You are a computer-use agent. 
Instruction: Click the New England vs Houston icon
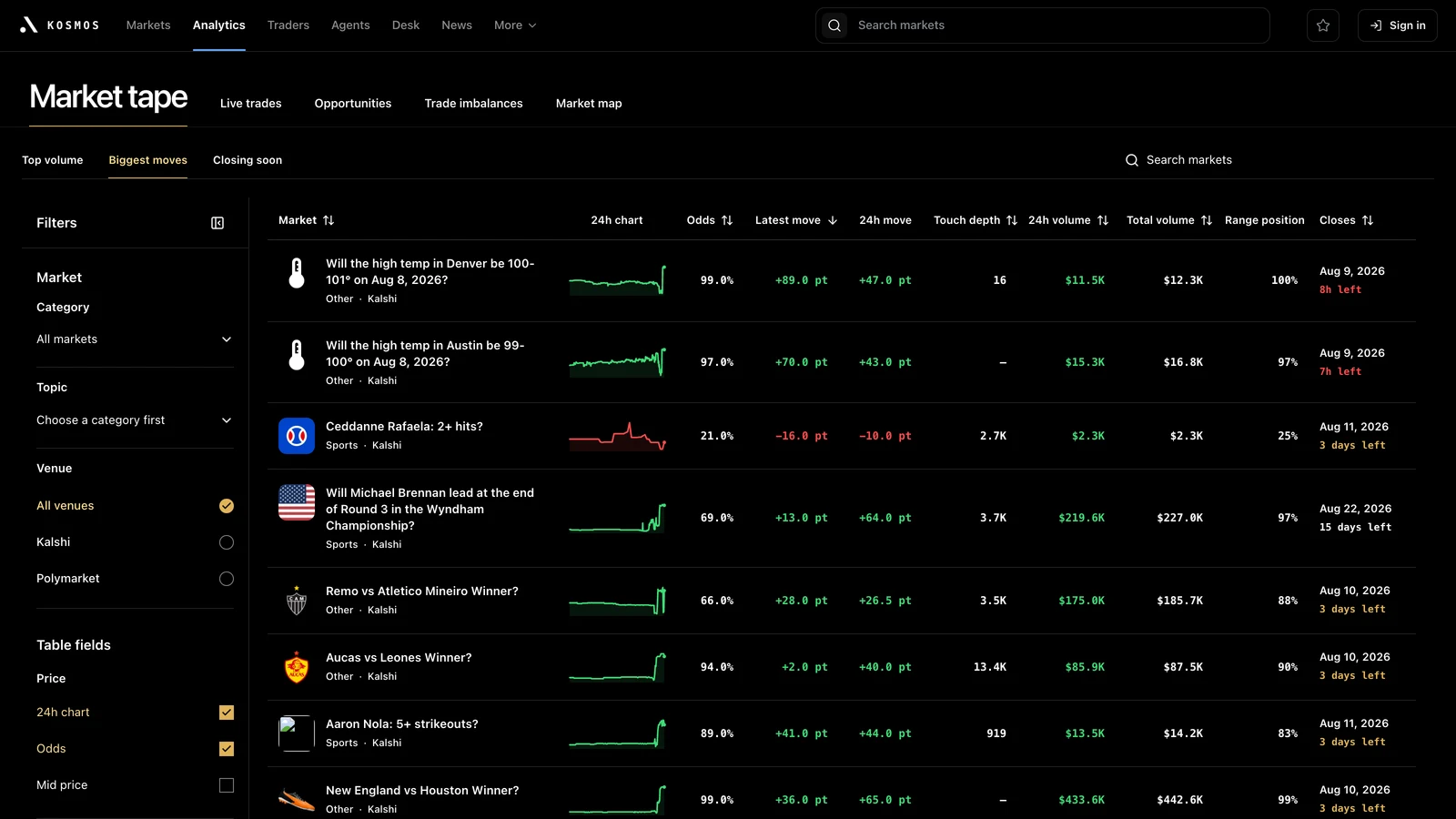tap(297, 800)
